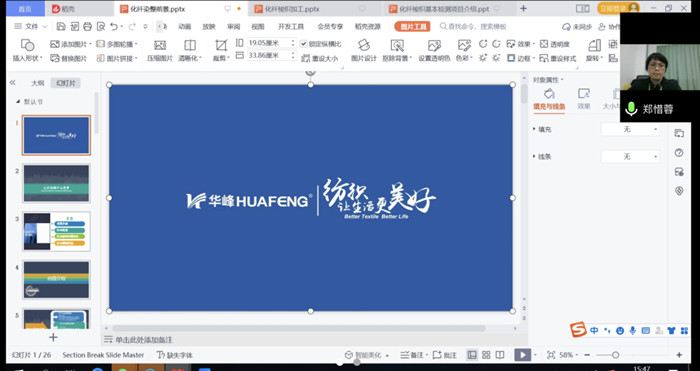Click the reset size (重设大小) button

pos(320,58)
